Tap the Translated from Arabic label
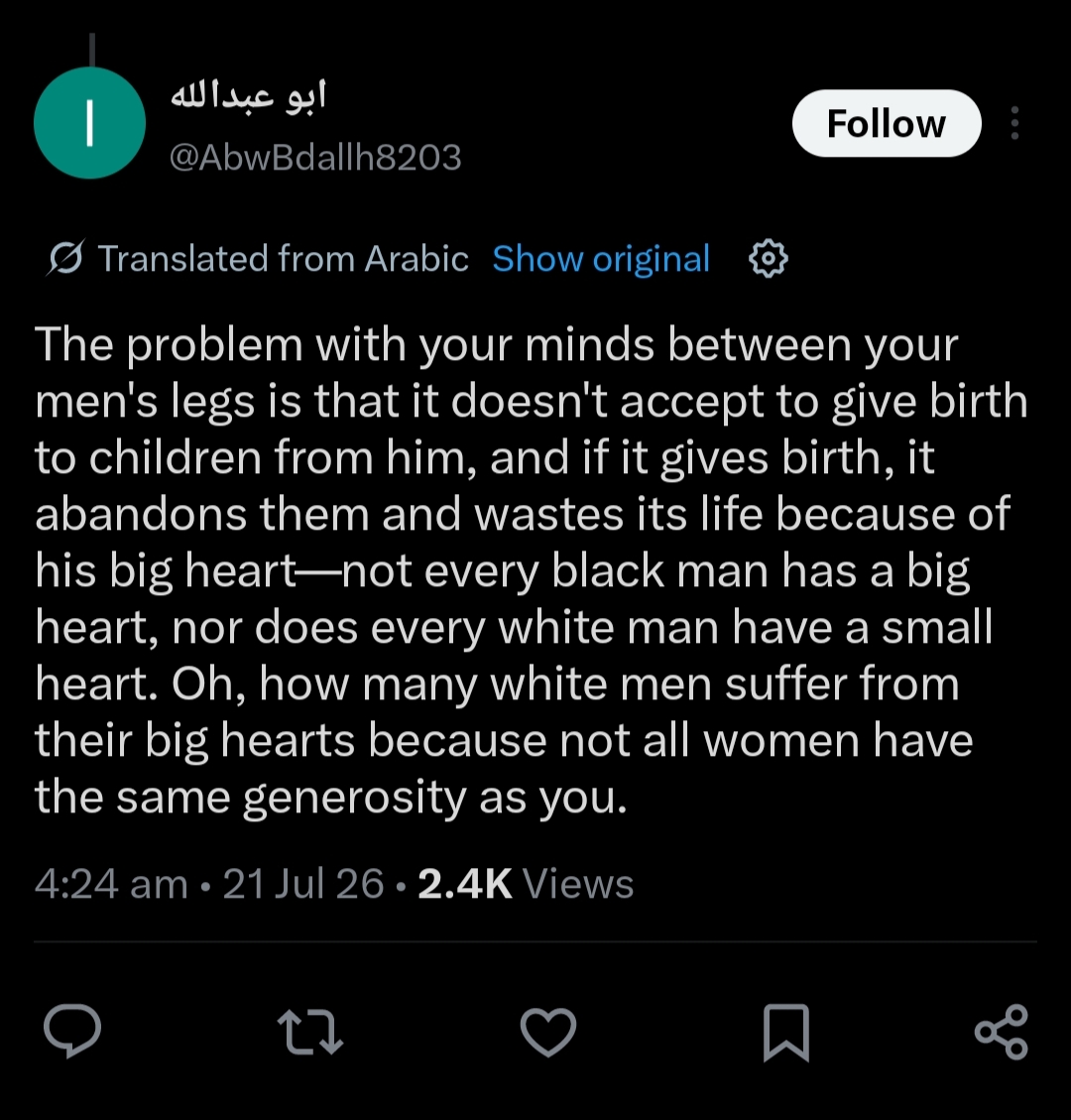1071x1120 pixels. (x=283, y=258)
